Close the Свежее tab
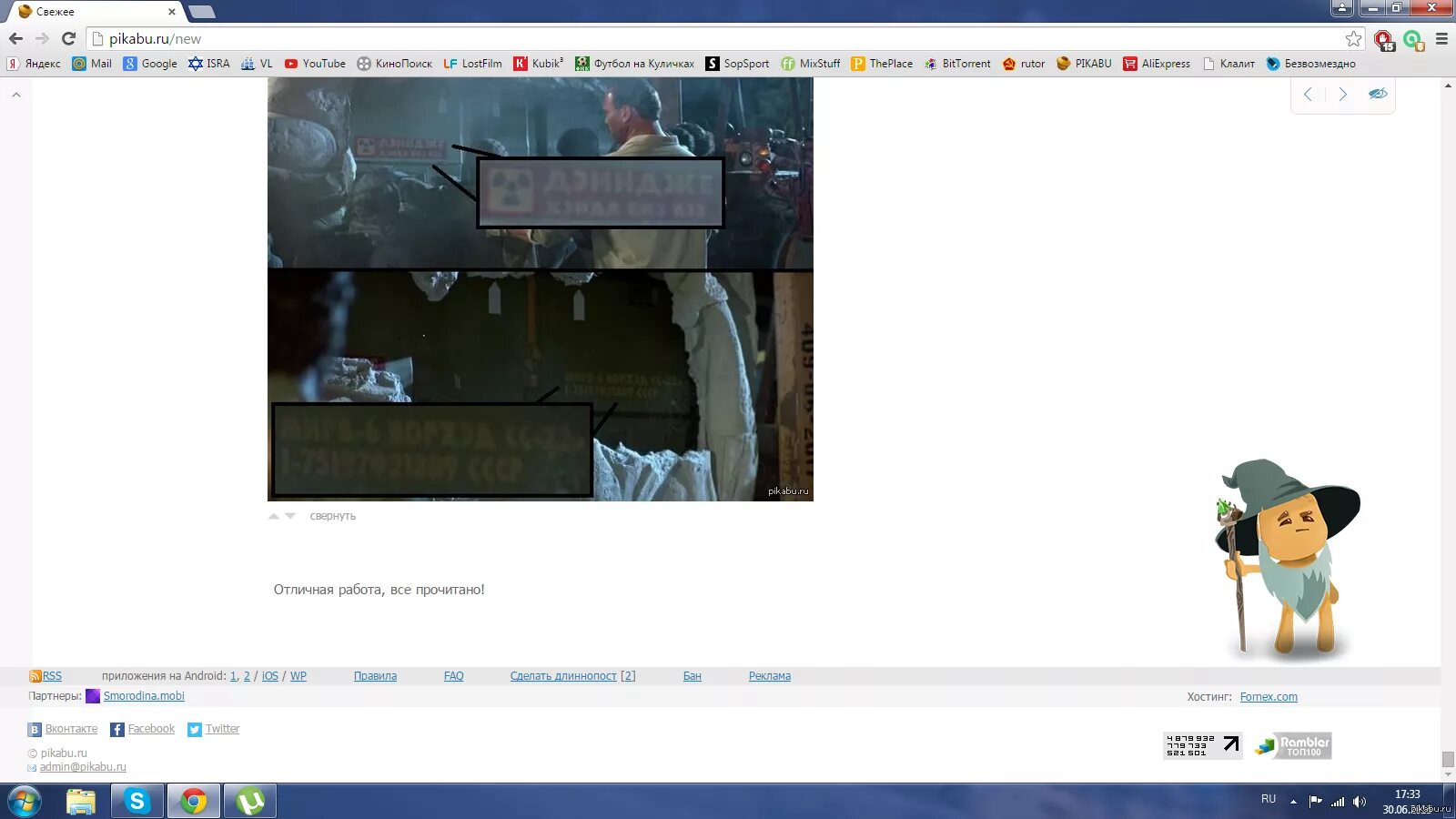 click(x=171, y=12)
